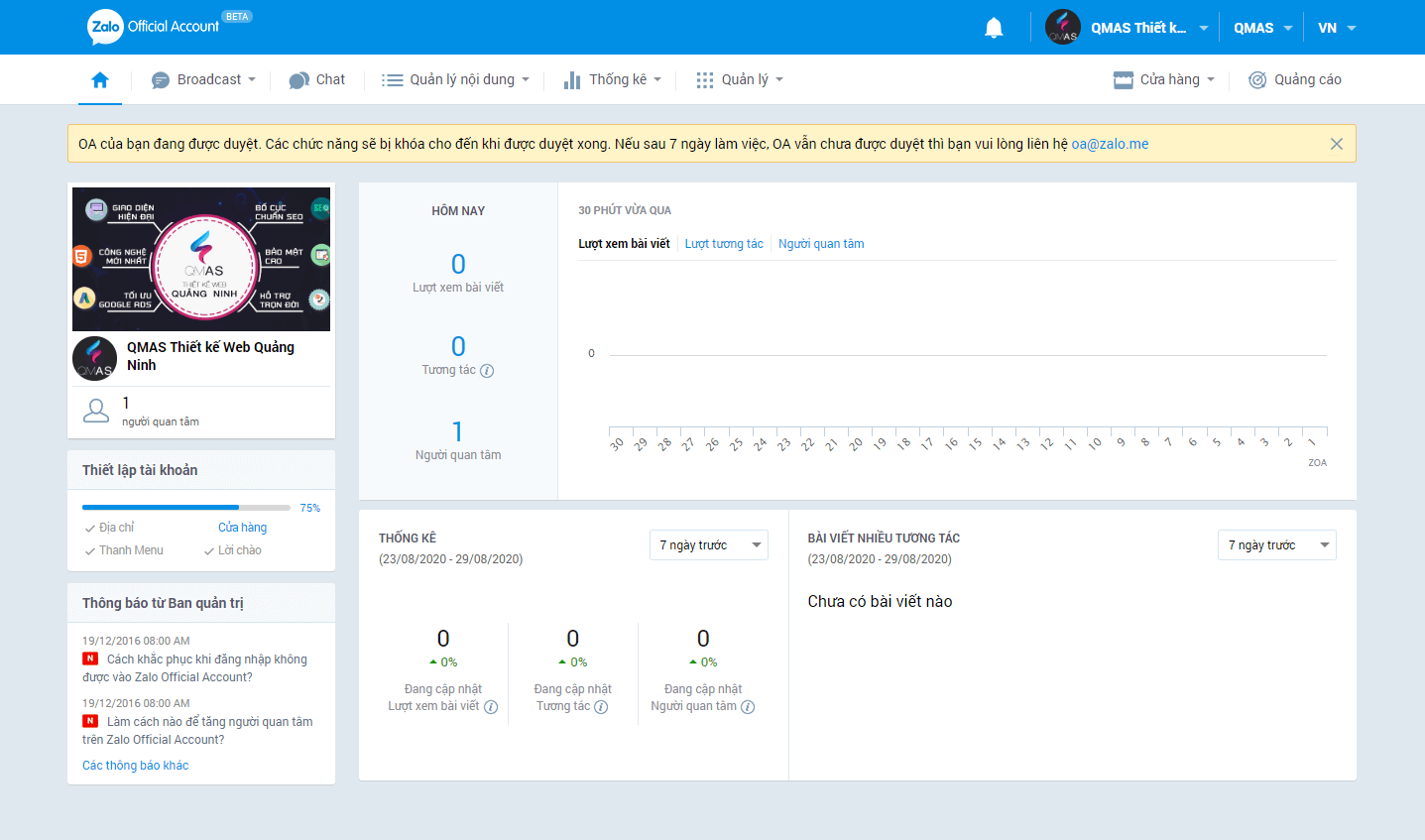Click the BETA badge beside Official Account
The image size is (1425, 840).
237,16
